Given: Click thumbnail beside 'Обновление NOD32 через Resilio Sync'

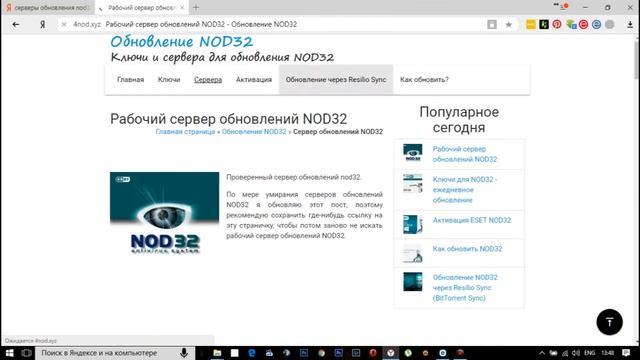Looking at the screenshot, I should pos(413,282).
